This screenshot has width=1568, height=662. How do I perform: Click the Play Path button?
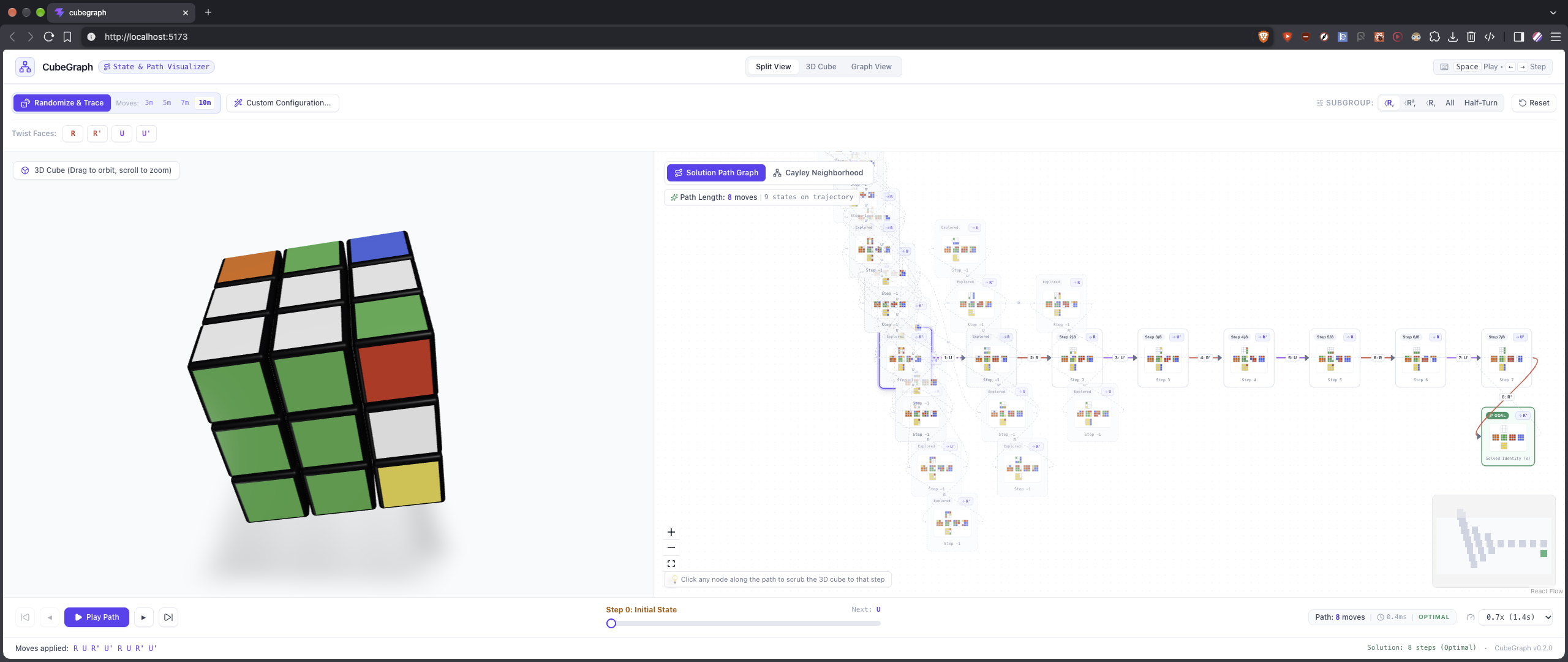[97, 617]
